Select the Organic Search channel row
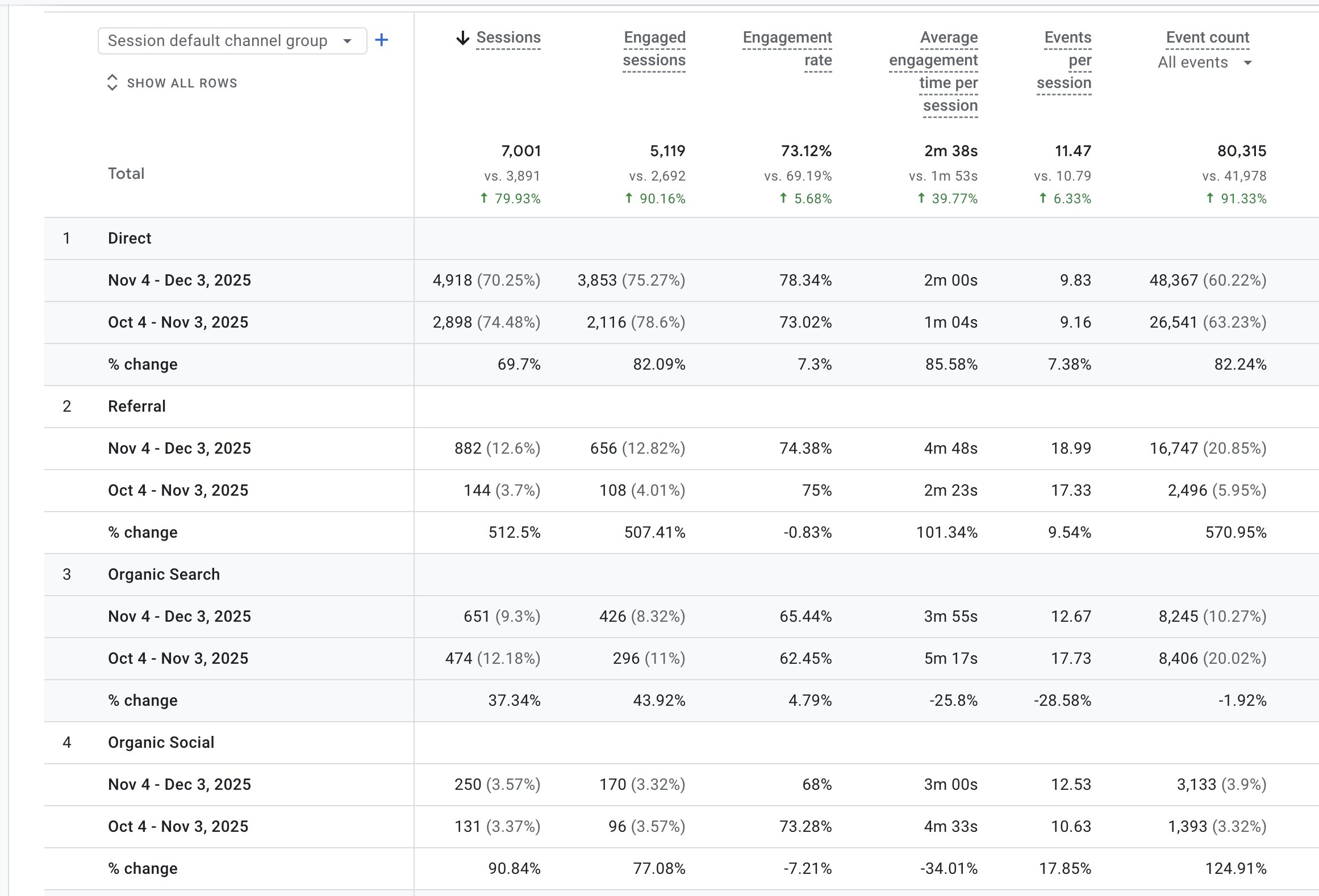The height and width of the screenshot is (896, 1319). click(x=164, y=574)
